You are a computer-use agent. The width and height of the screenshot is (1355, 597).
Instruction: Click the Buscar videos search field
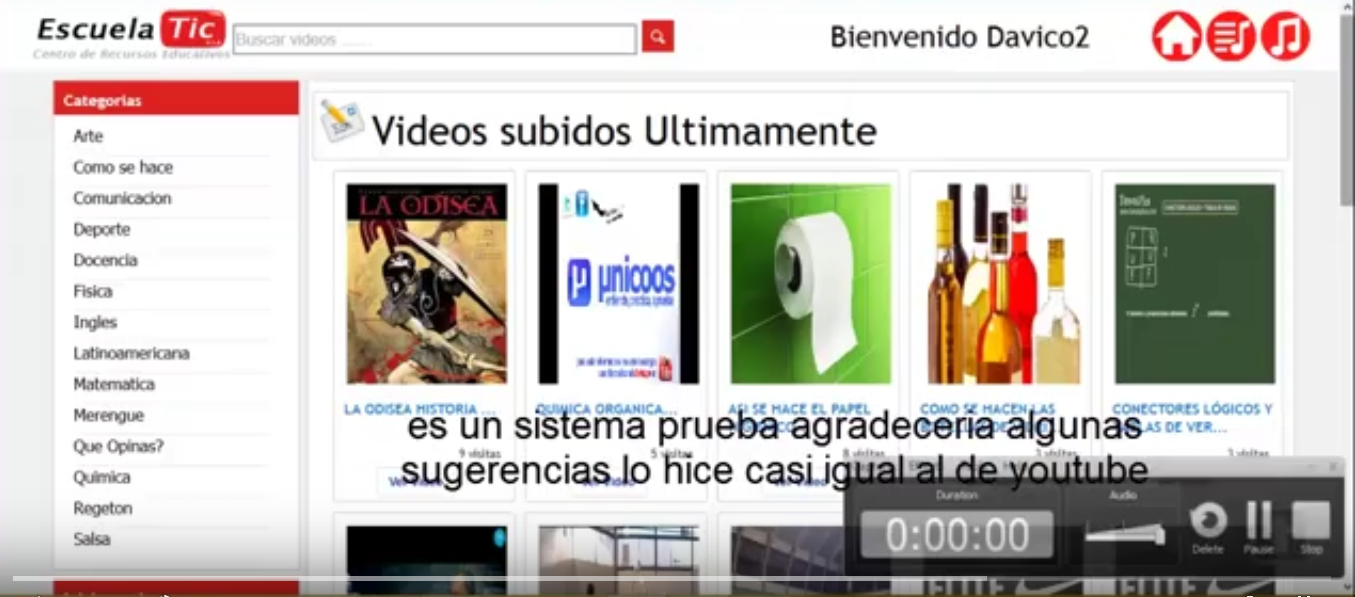[x=434, y=39]
